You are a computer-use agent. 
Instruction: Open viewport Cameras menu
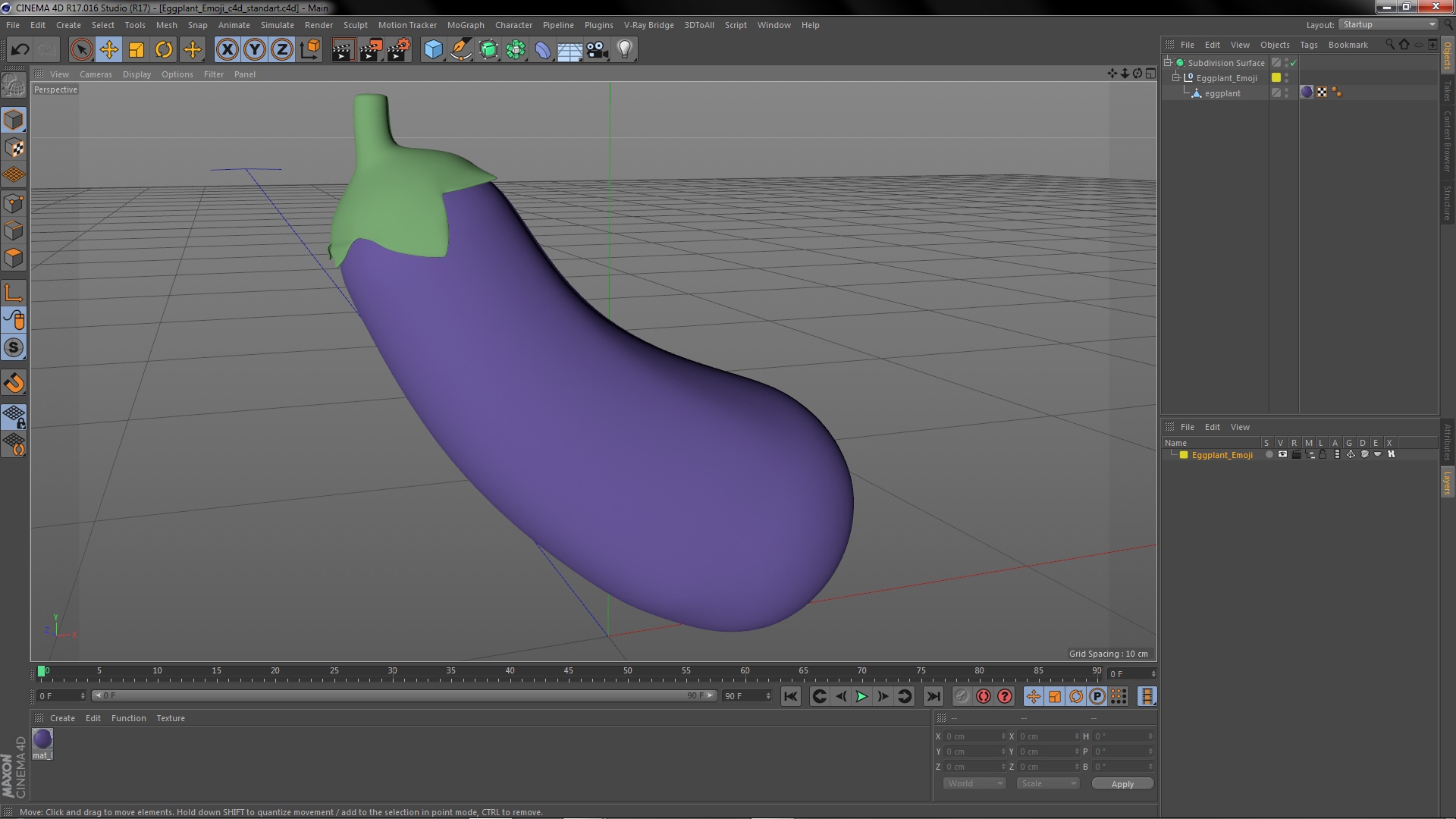click(x=96, y=74)
